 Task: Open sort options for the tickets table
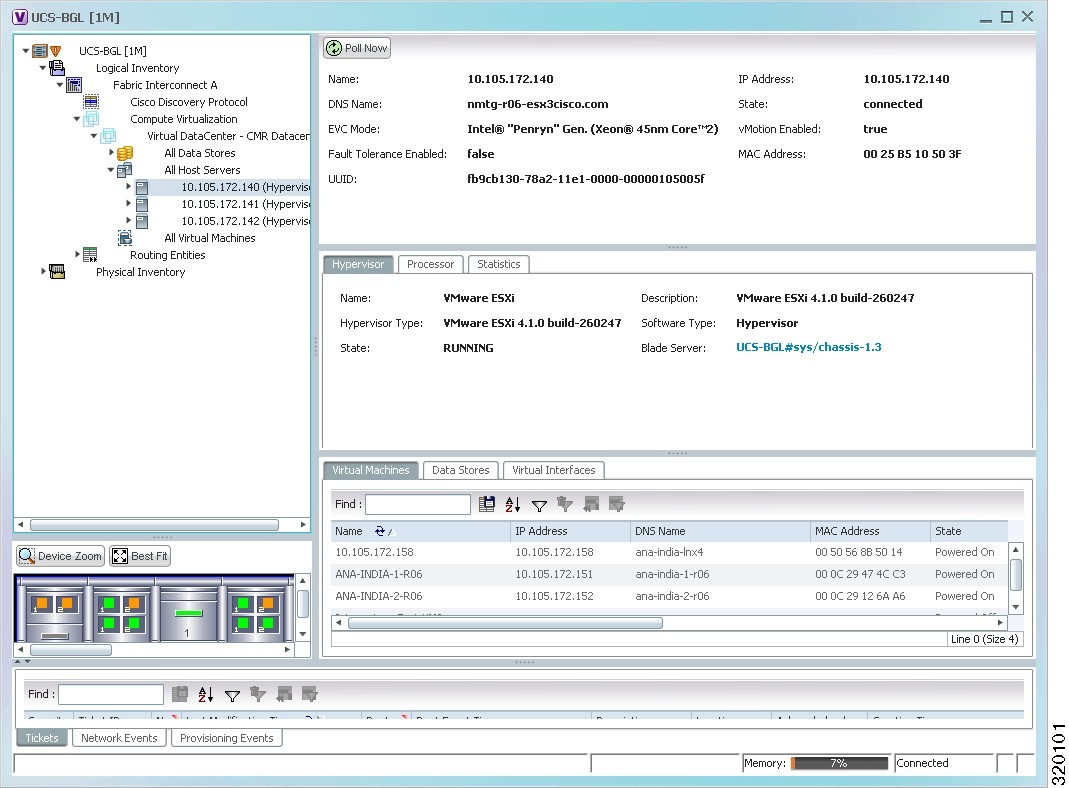click(206, 694)
